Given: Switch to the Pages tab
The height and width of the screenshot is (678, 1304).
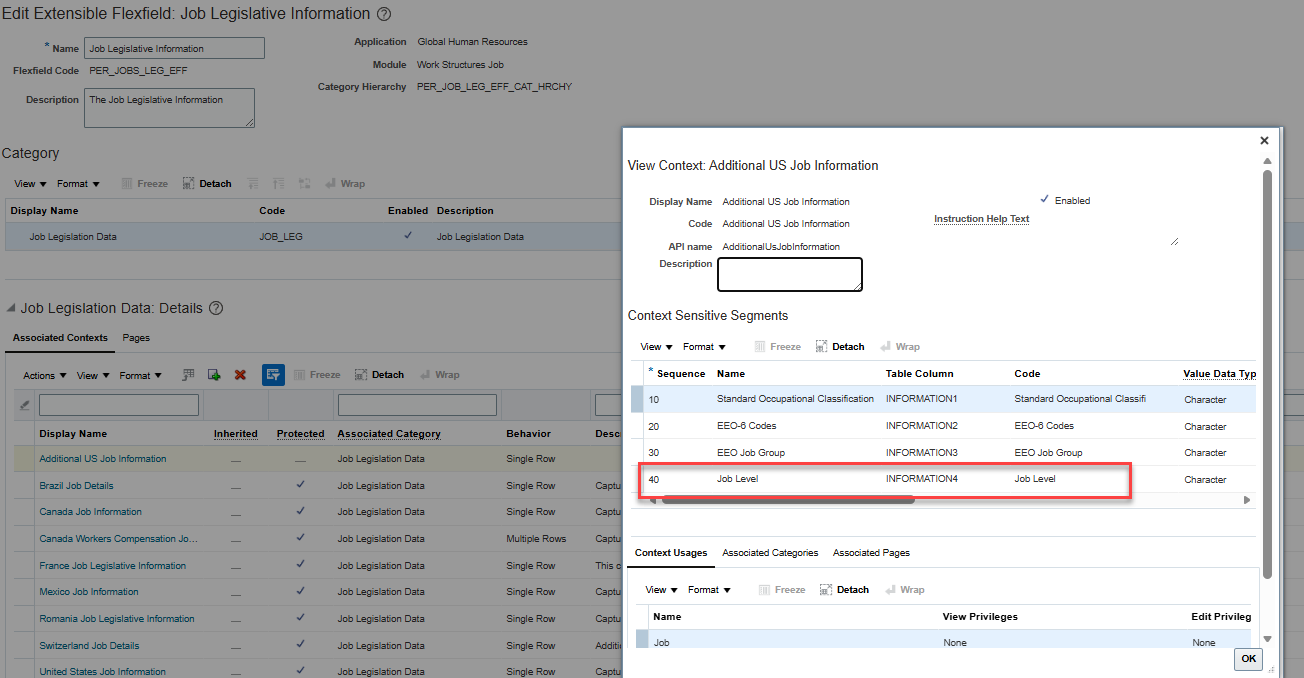Looking at the screenshot, I should [x=136, y=338].
